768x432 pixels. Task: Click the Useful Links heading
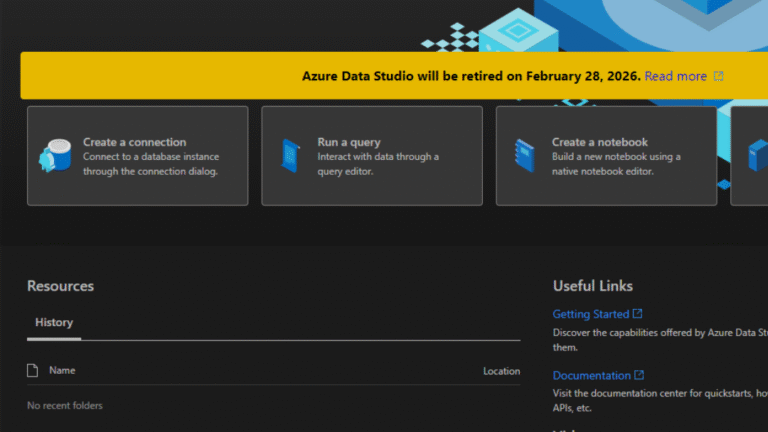point(593,286)
